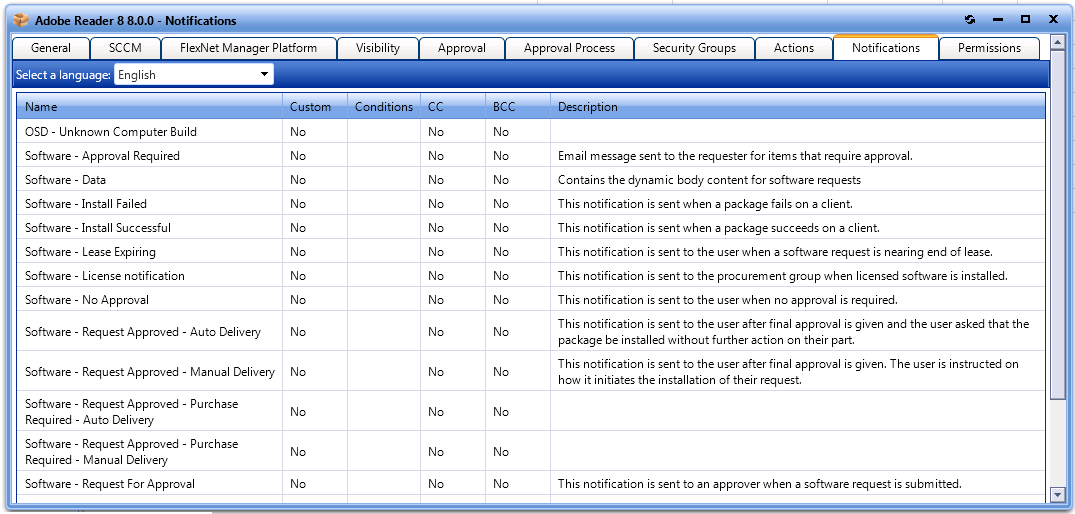Viewport: 1075px width, 514px height.
Task: Click CC value No for Install Failed
Action: (x=436, y=204)
